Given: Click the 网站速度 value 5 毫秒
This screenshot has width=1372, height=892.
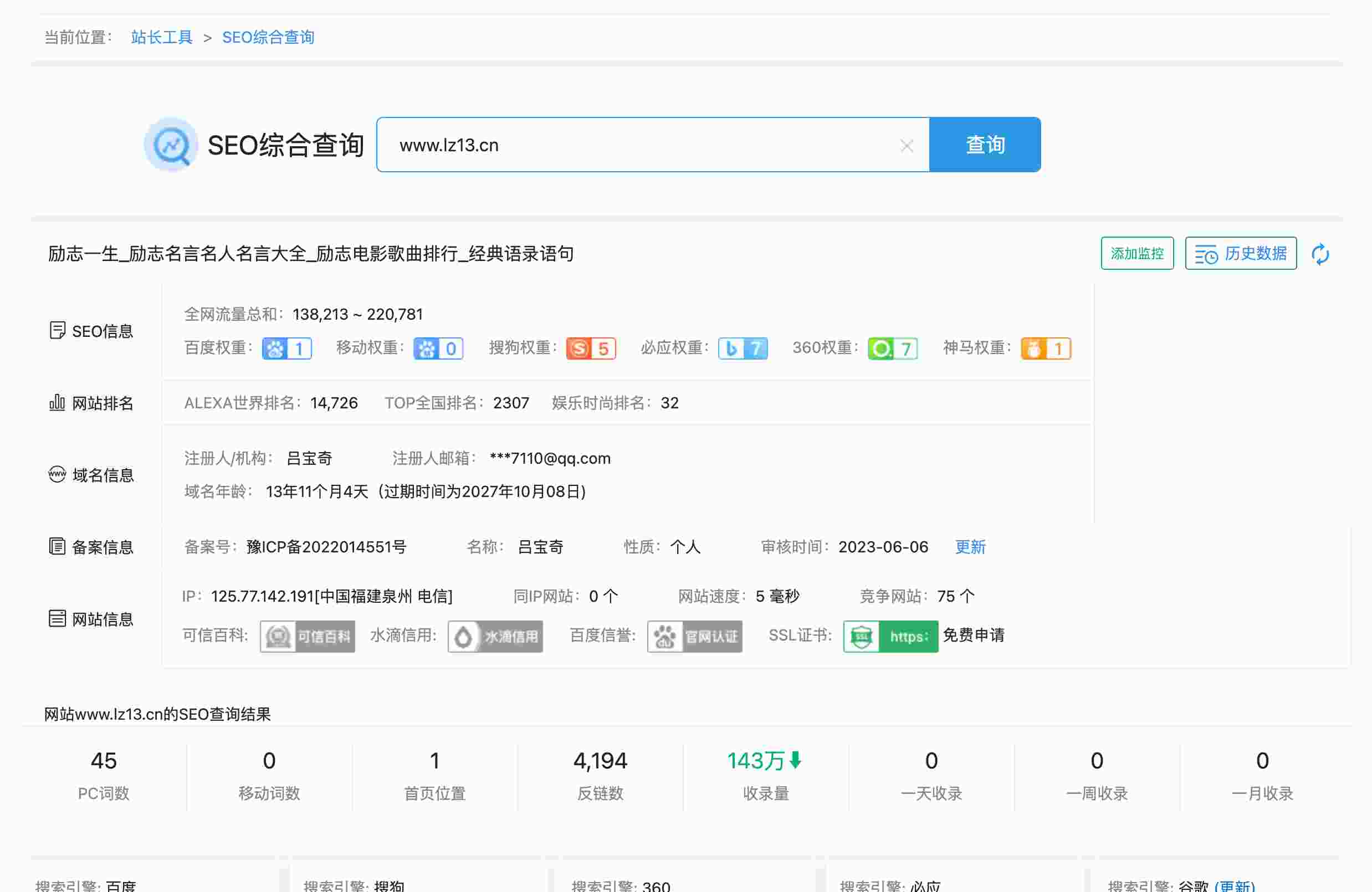Looking at the screenshot, I should pos(777,596).
